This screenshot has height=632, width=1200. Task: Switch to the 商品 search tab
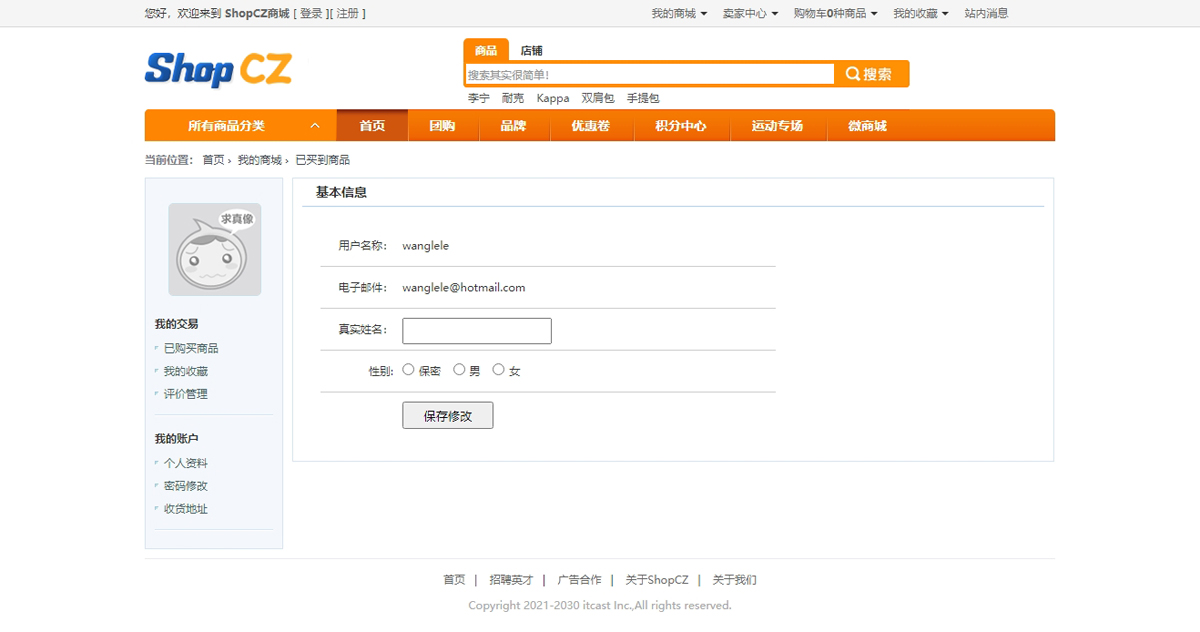pos(486,50)
